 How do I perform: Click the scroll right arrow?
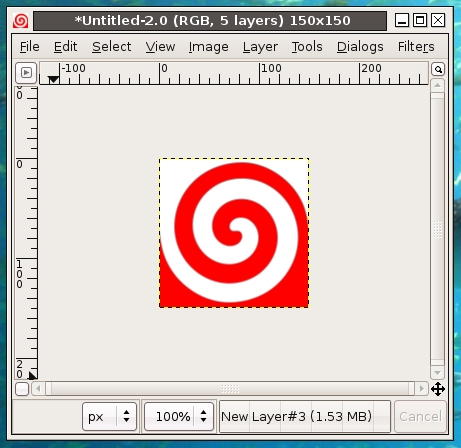click(421, 389)
